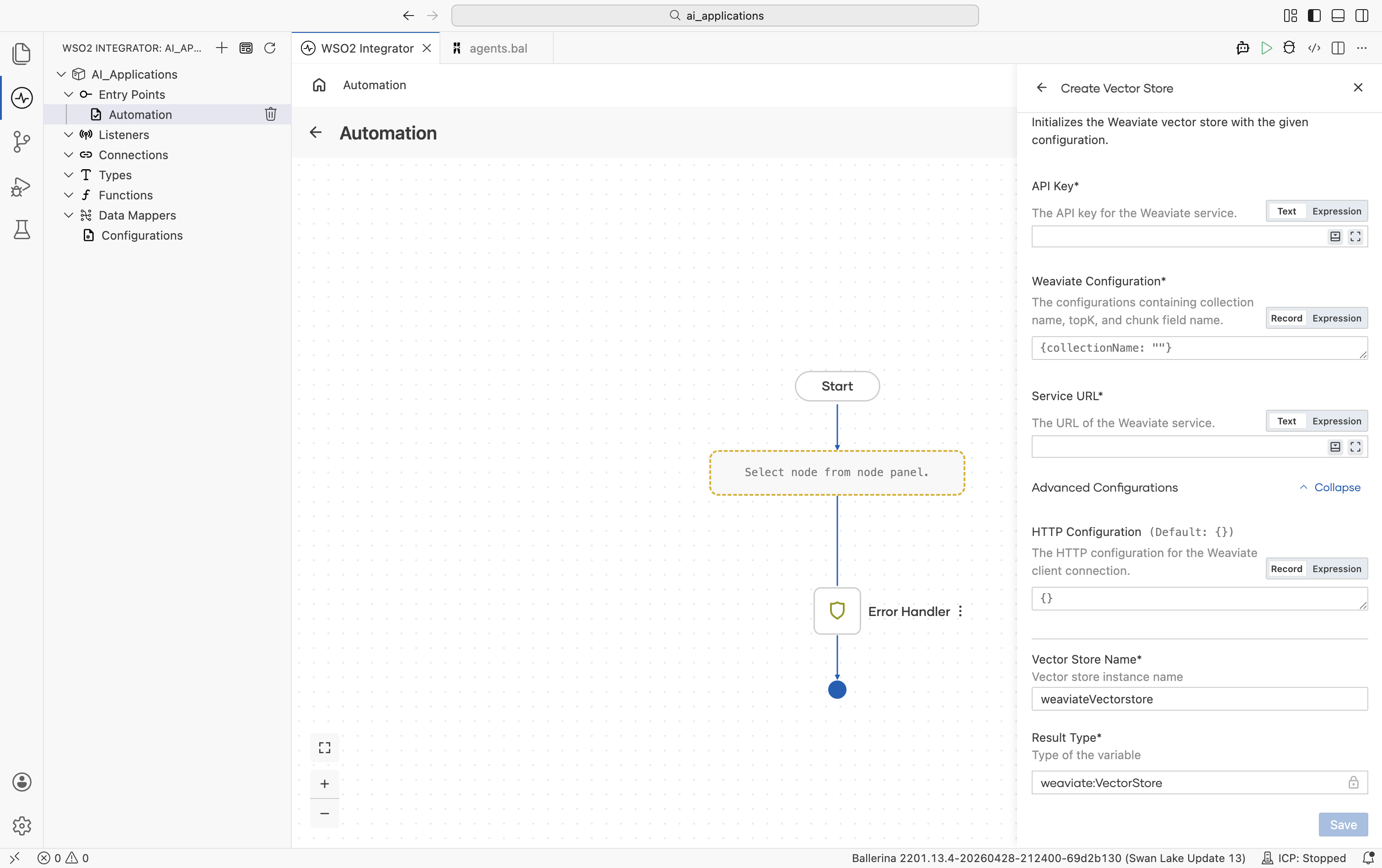Click the back arrow beside Automation heading
The image size is (1382, 868).
(x=316, y=133)
